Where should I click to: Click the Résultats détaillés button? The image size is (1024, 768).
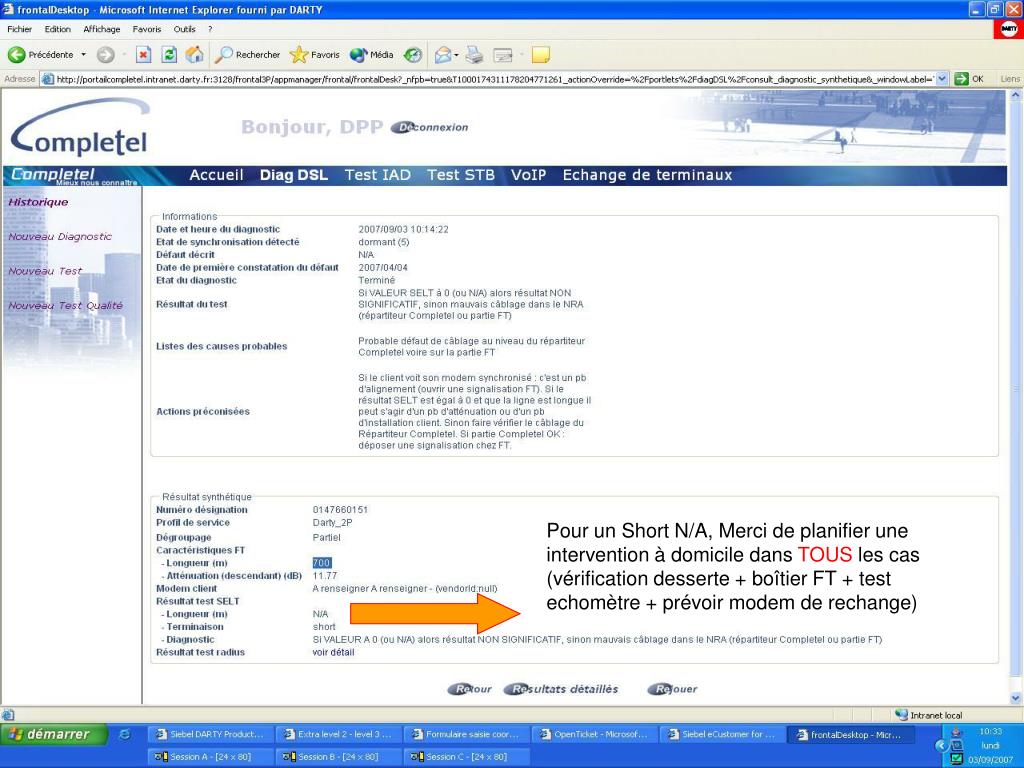(x=561, y=689)
